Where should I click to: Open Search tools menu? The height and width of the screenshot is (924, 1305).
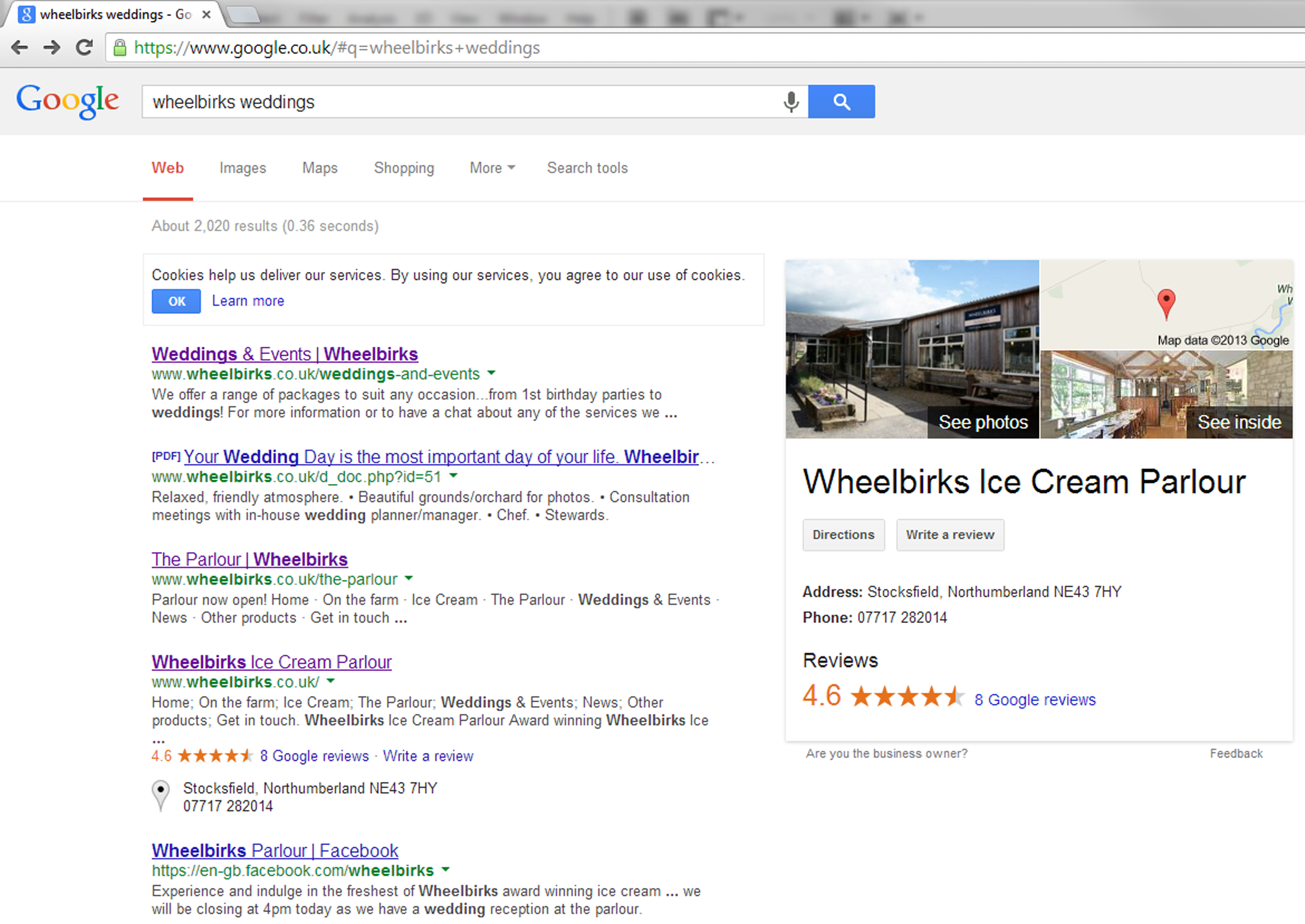coord(587,168)
